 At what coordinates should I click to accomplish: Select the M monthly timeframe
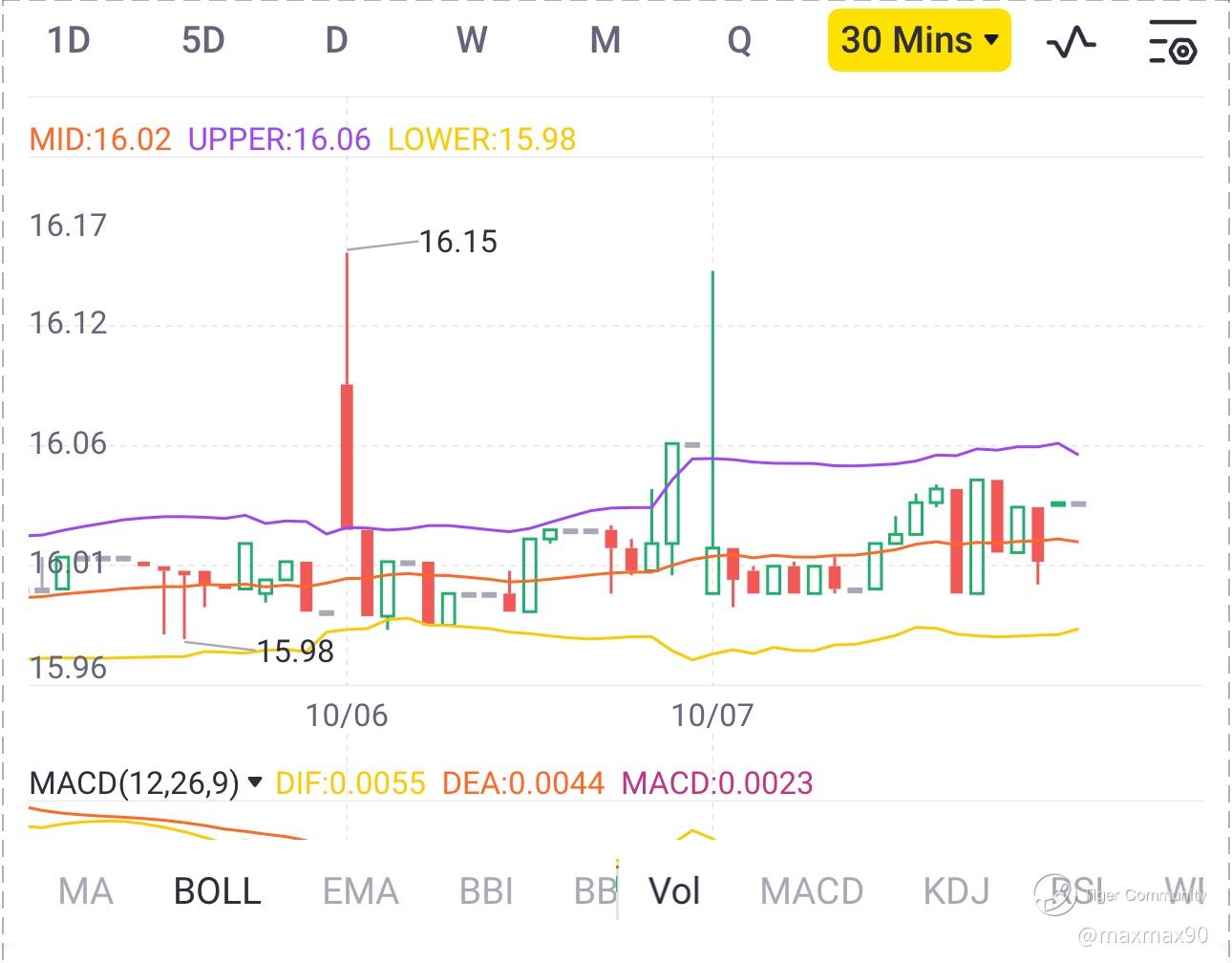tap(605, 40)
